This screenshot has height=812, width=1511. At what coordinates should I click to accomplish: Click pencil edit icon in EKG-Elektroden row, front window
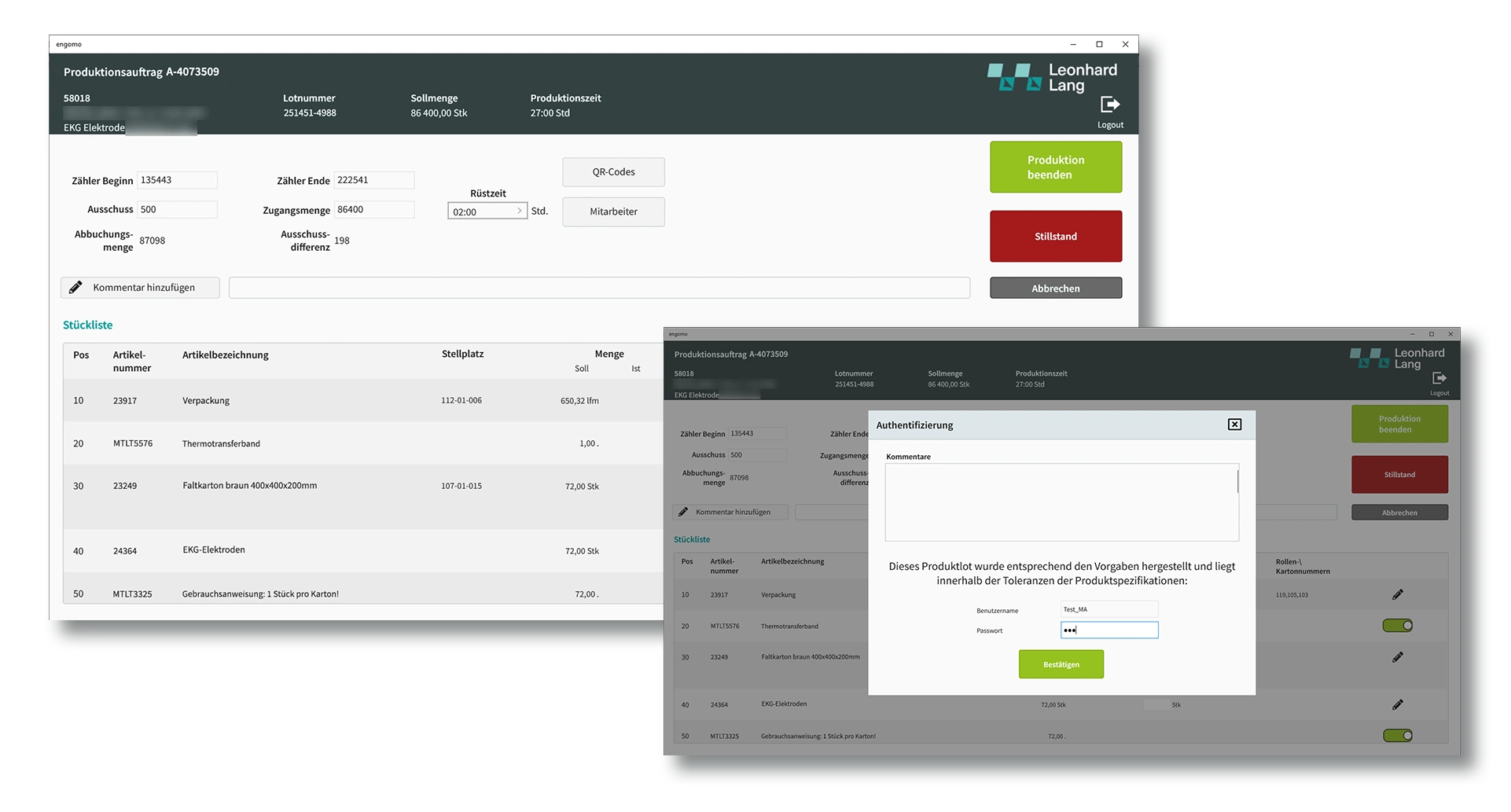(x=1398, y=705)
